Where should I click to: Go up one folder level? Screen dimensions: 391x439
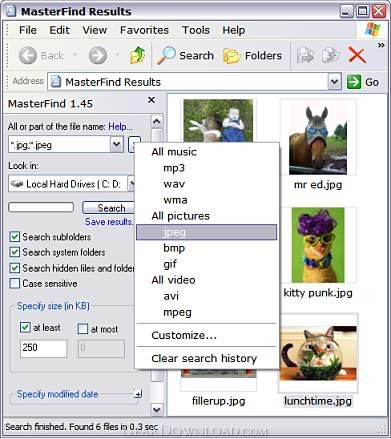[x=137, y=55]
